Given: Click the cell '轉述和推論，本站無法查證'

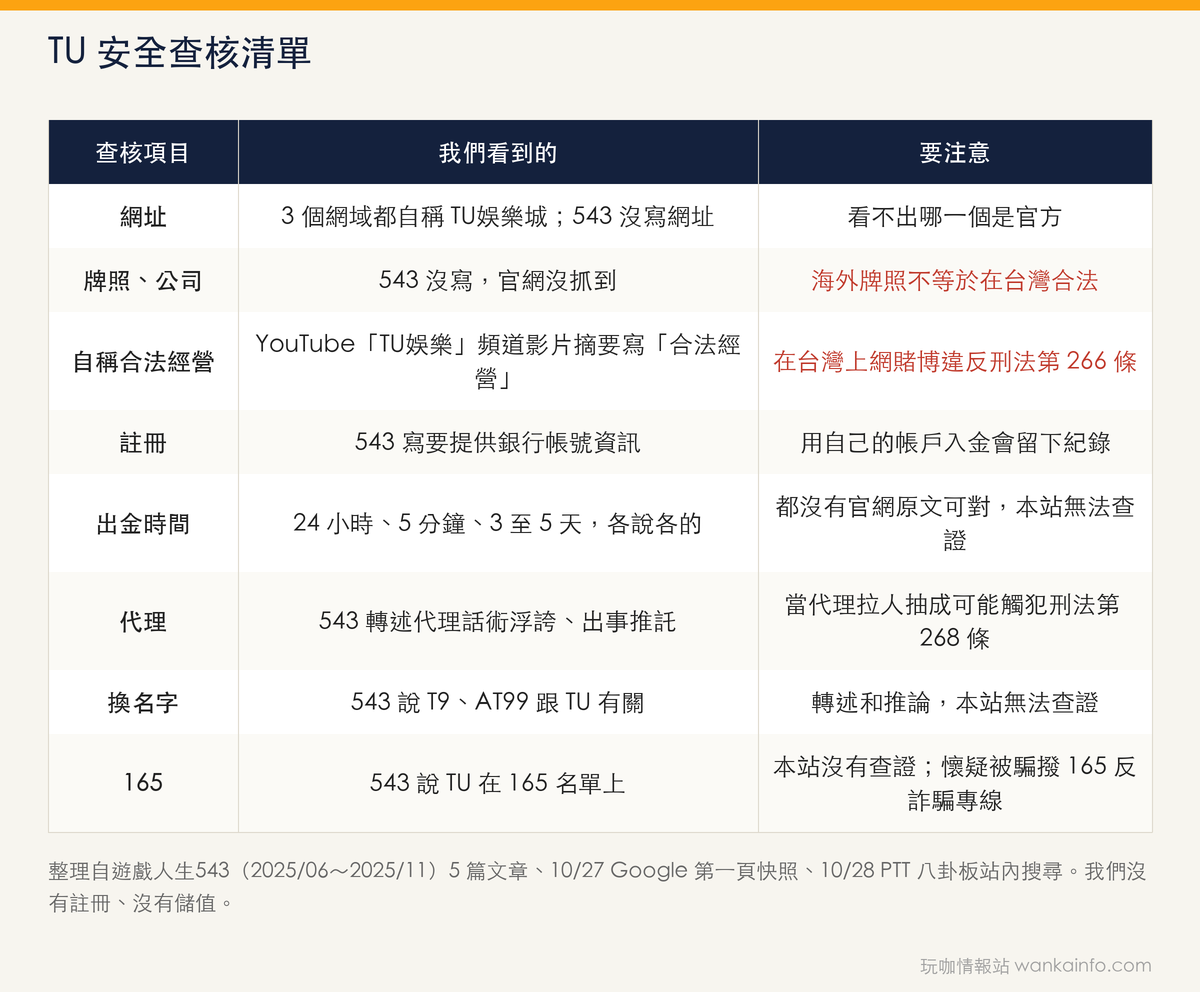Looking at the screenshot, I should click(955, 702).
